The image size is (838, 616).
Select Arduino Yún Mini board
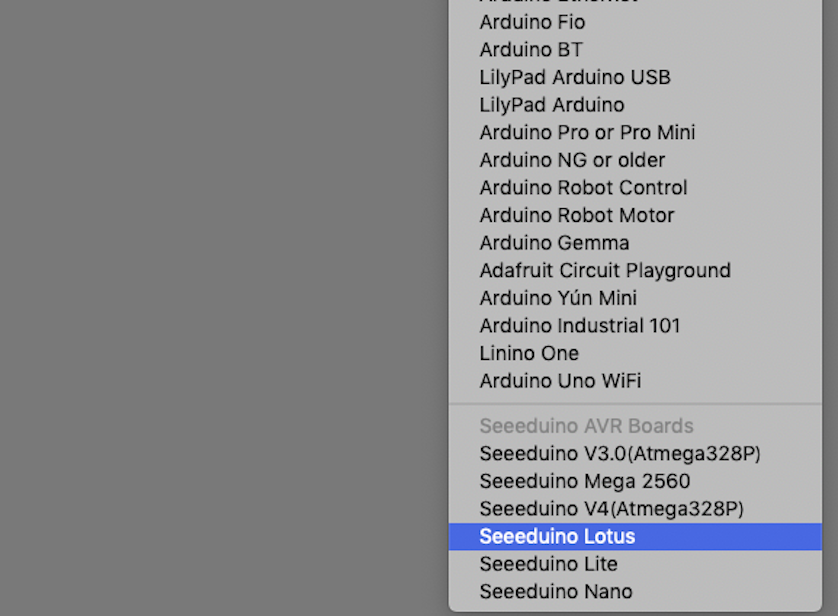(x=558, y=298)
